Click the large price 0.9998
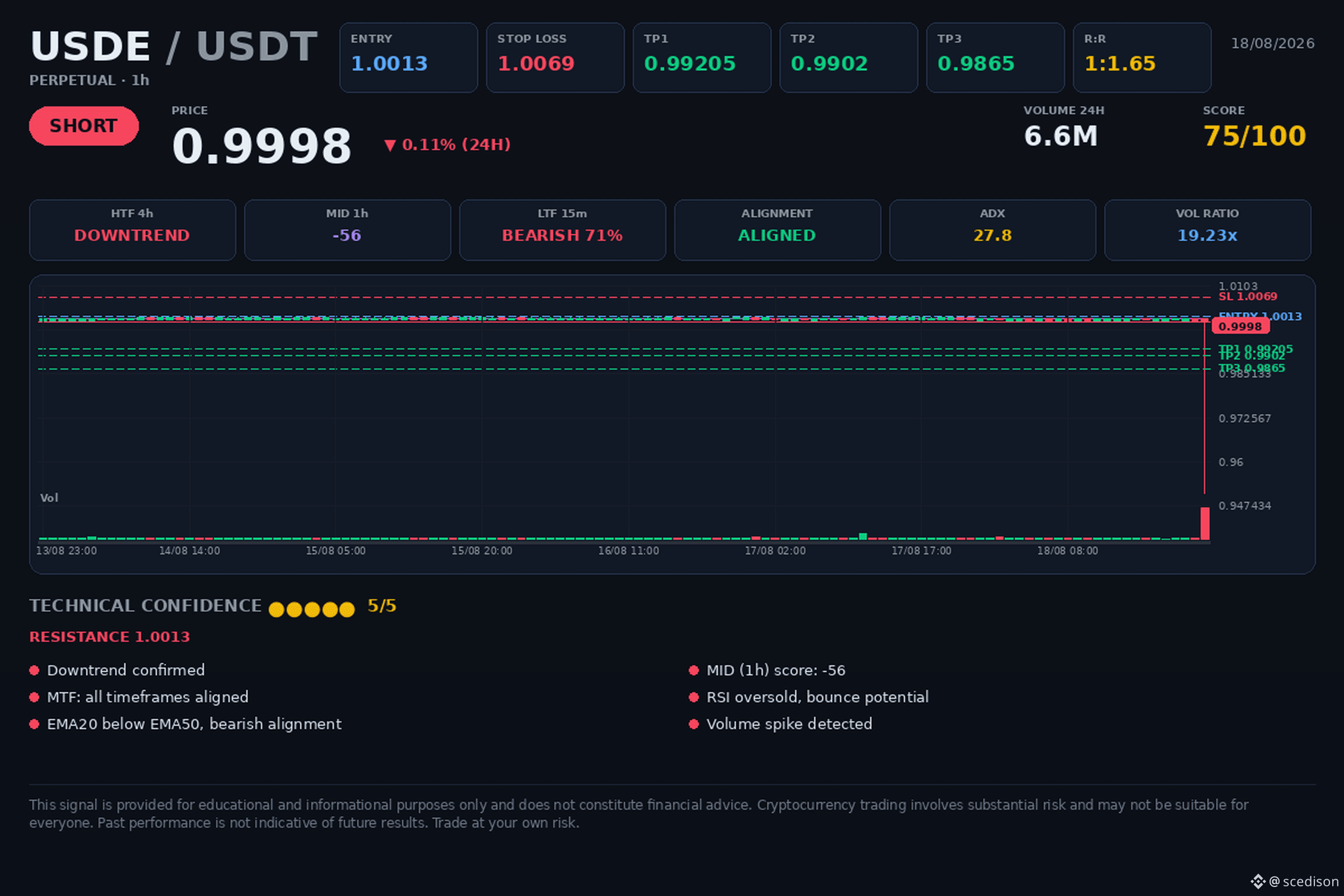 262,146
